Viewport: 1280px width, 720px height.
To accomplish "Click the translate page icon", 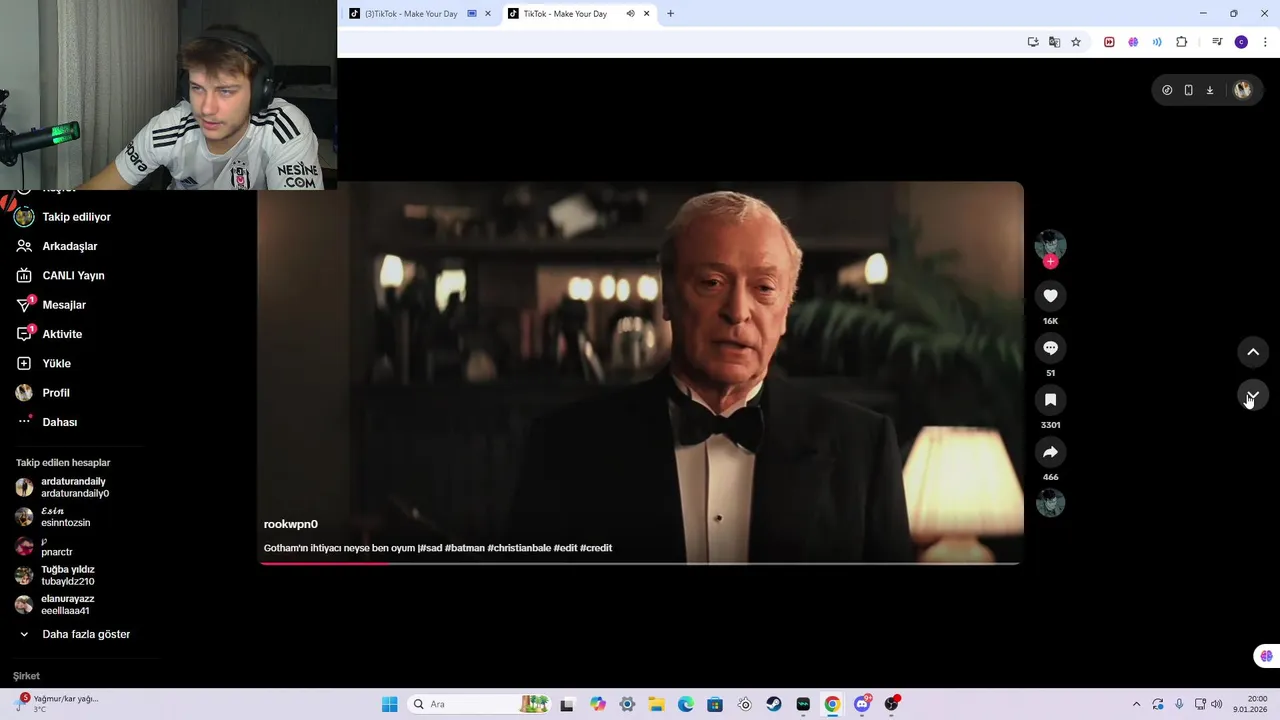I will pyautogui.click(x=1054, y=42).
